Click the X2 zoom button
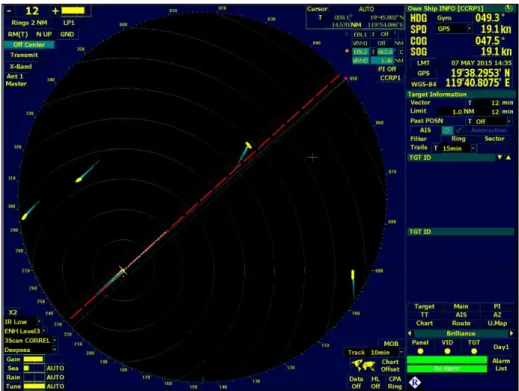 click(13, 312)
